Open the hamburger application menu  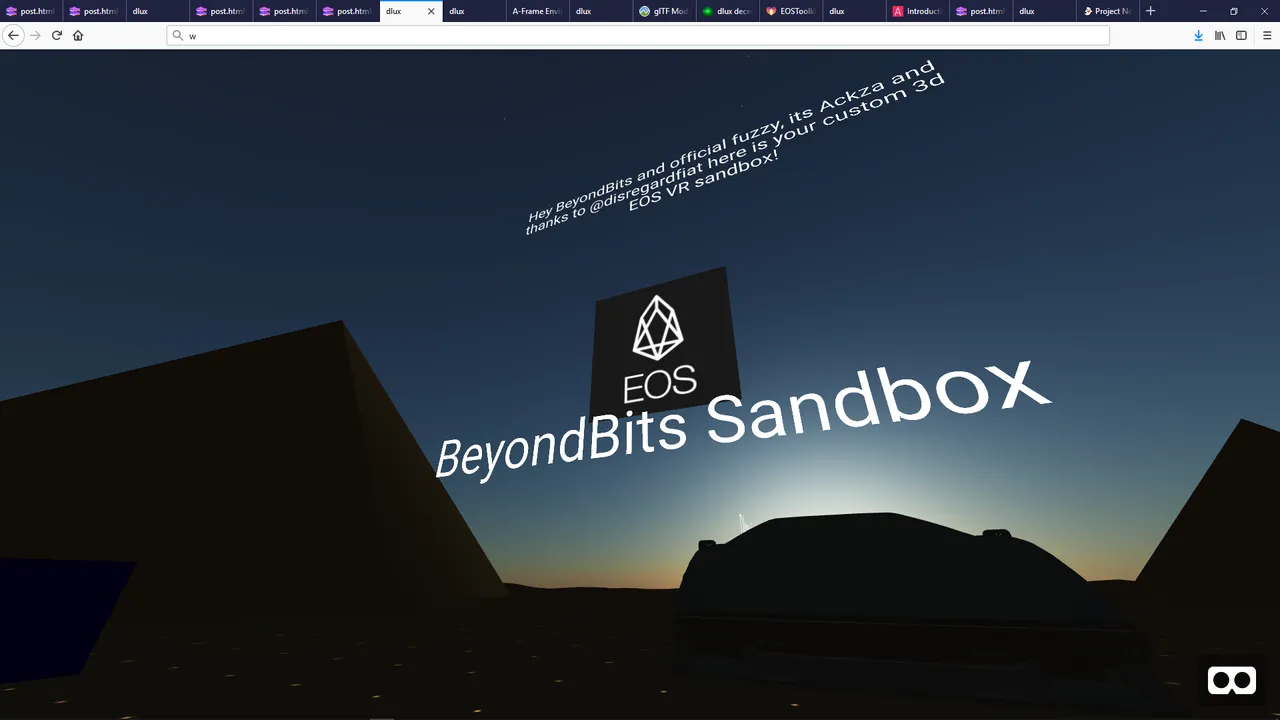coord(1267,35)
